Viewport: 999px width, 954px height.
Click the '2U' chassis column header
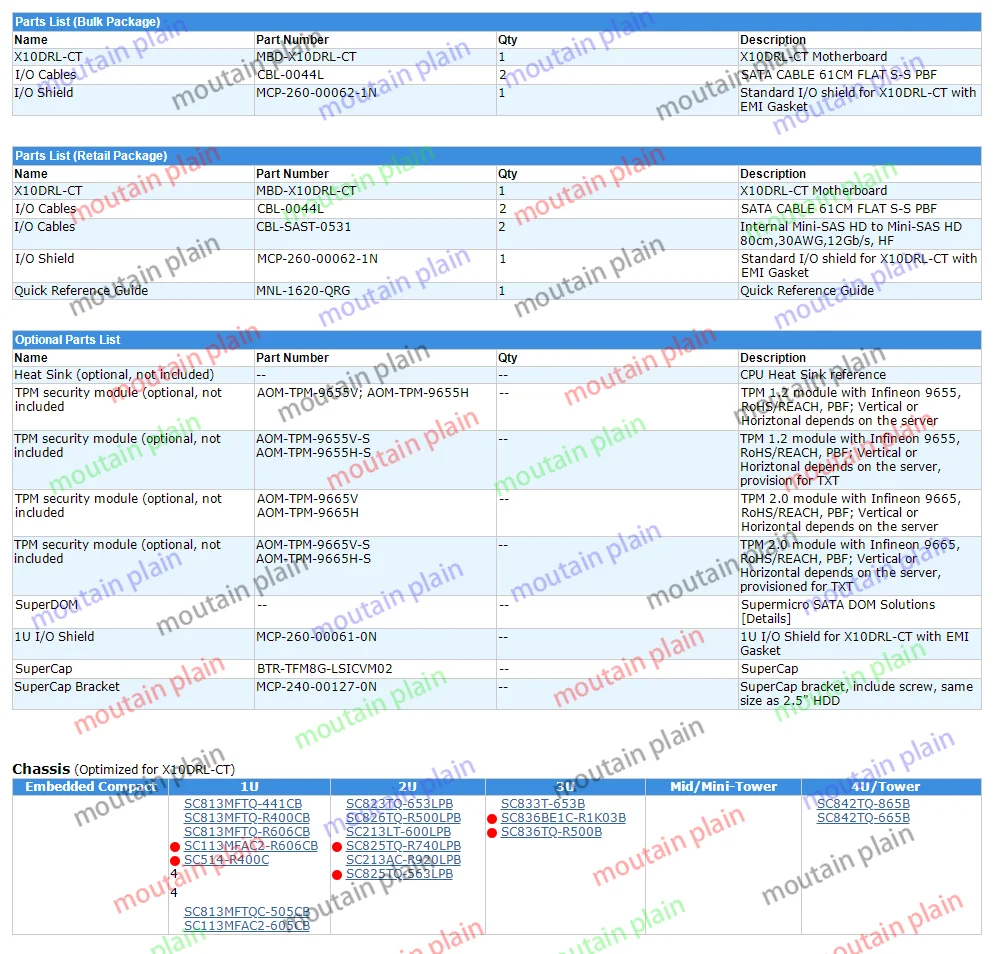tap(408, 786)
